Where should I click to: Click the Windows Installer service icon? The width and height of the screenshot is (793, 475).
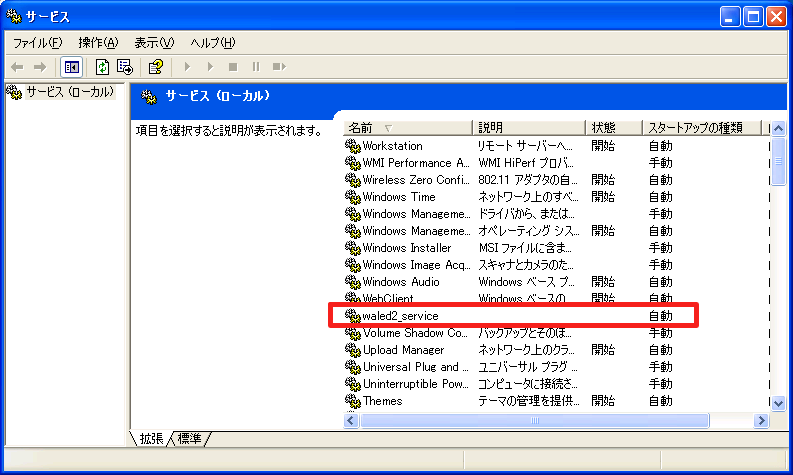pos(353,248)
